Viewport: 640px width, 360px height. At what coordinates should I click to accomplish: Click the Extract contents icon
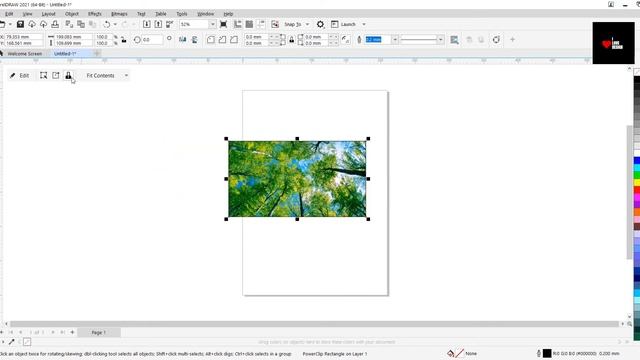click(x=56, y=76)
